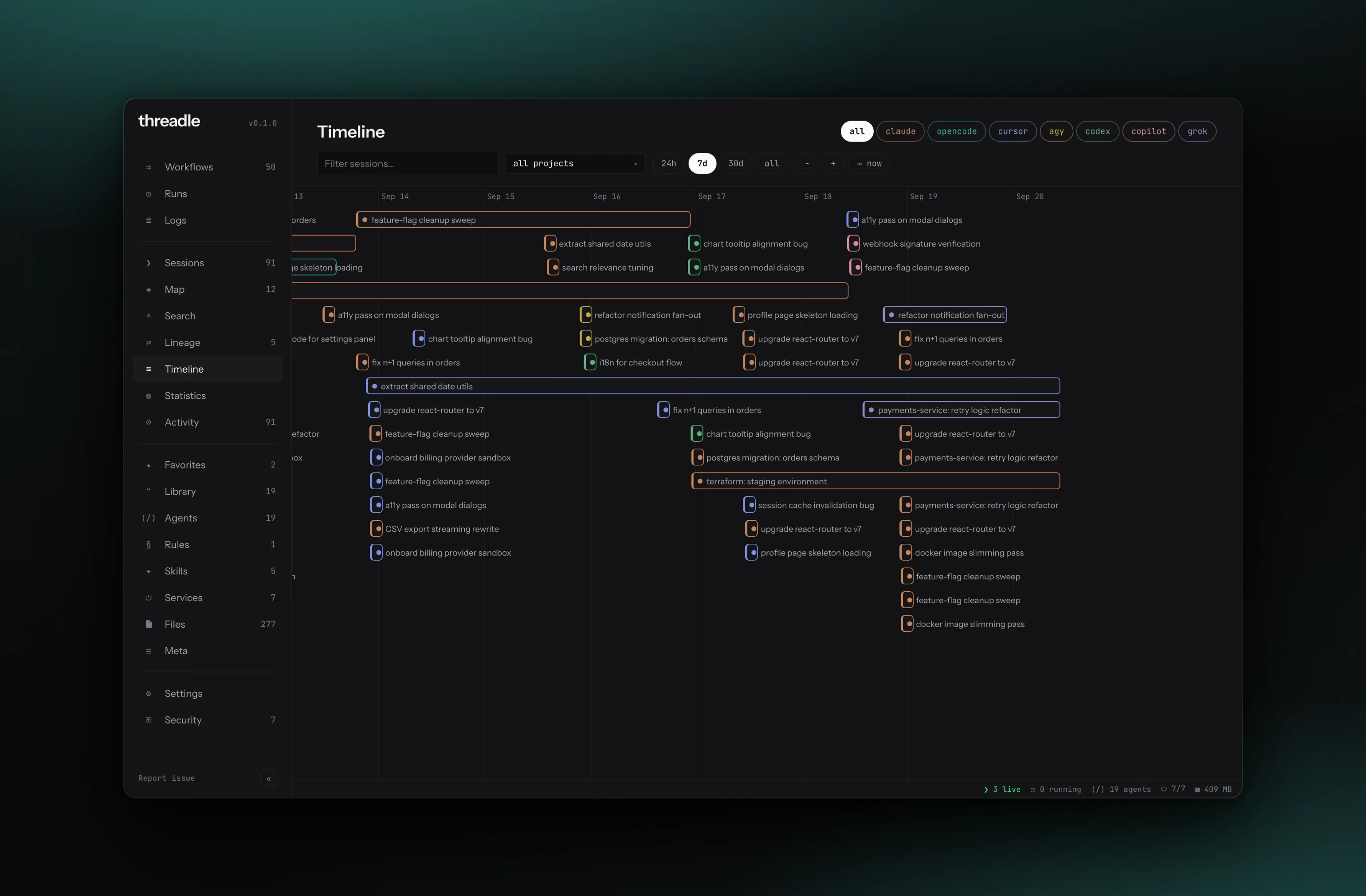The image size is (1366, 896).
Task: Open the Statistics page
Action: (208, 396)
